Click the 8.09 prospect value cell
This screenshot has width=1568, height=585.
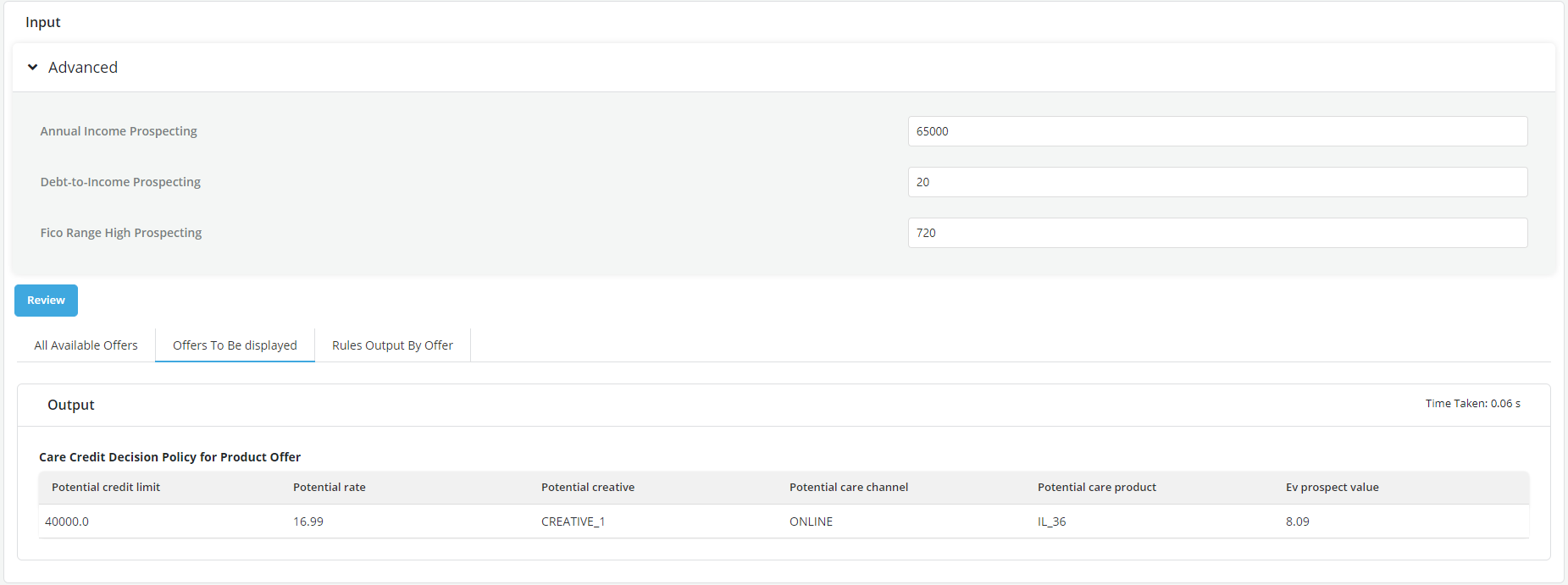pyautogui.click(x=1297, y=522)
